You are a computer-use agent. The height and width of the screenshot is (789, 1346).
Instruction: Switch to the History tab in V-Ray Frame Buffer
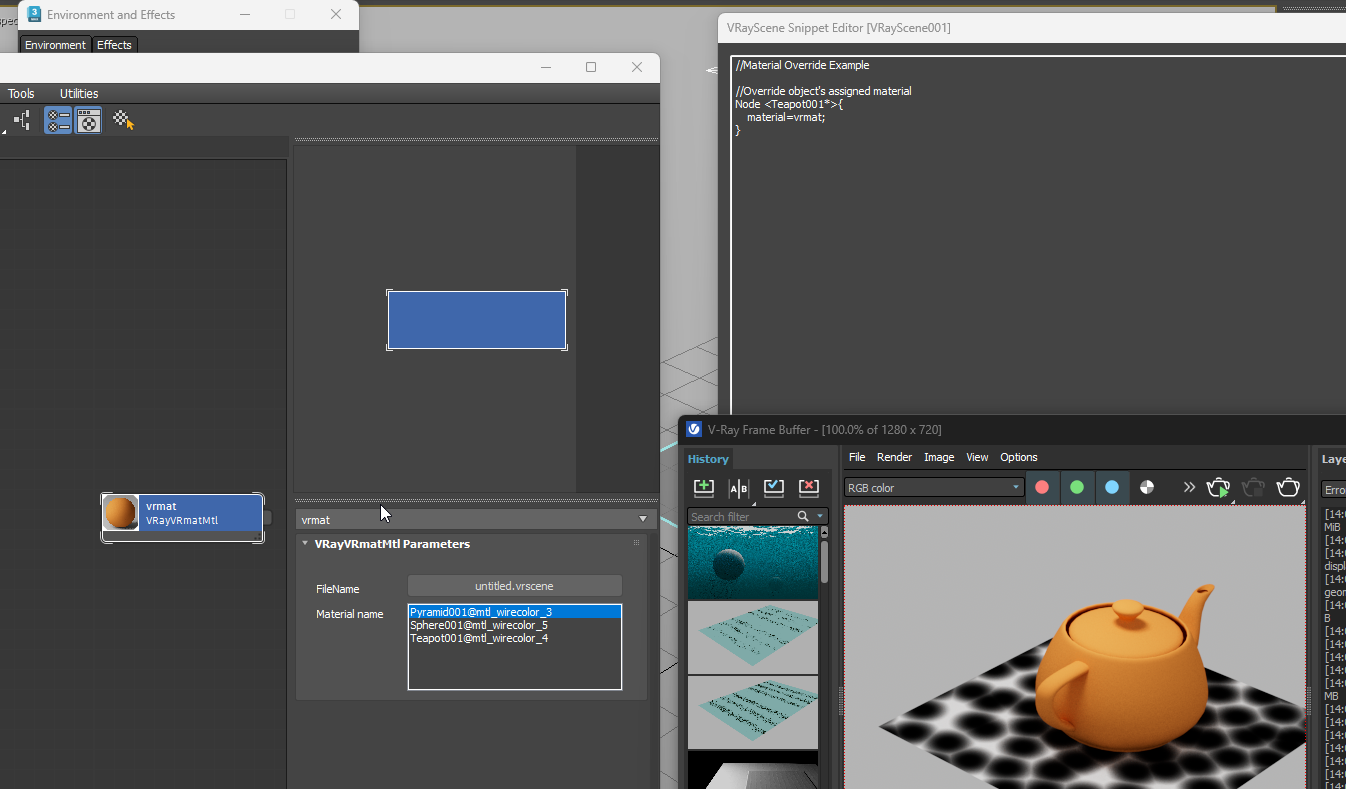pyautogui.click(x=708, y=459)
